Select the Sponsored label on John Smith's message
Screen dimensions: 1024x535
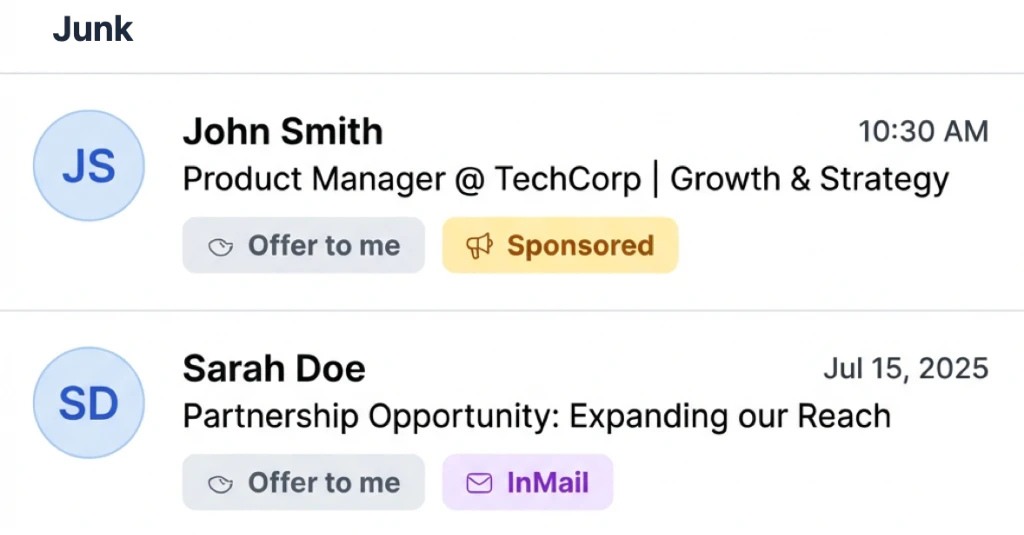click(579, 246)
